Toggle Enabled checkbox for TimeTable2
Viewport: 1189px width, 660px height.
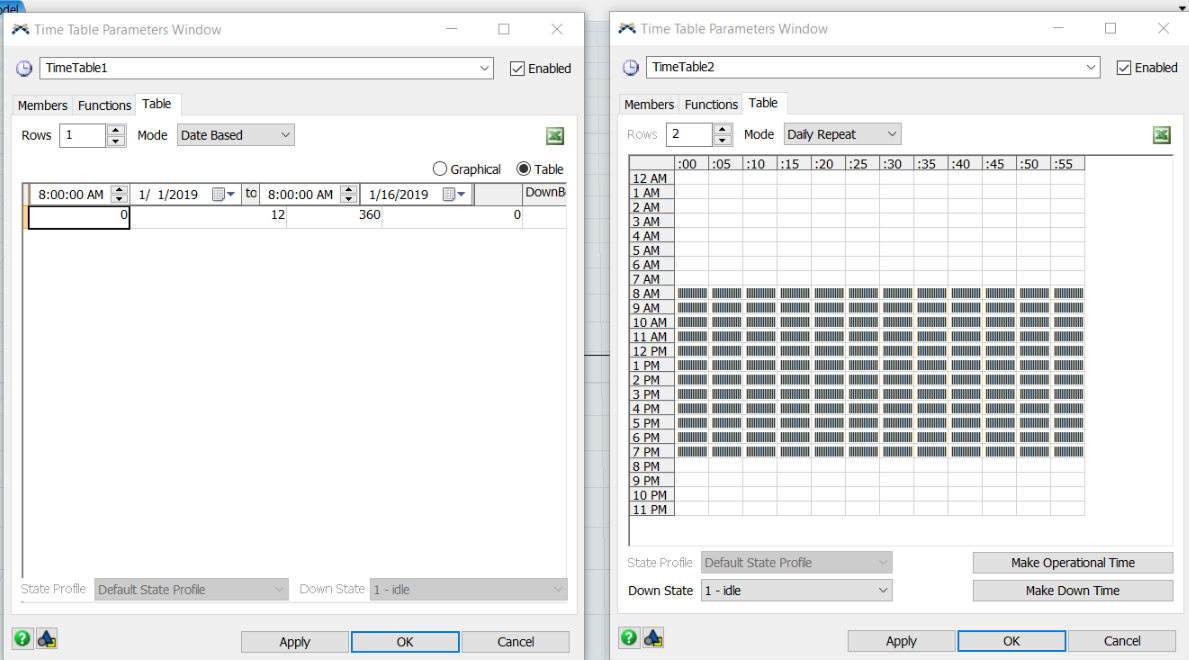click(x=1124, y=67)
